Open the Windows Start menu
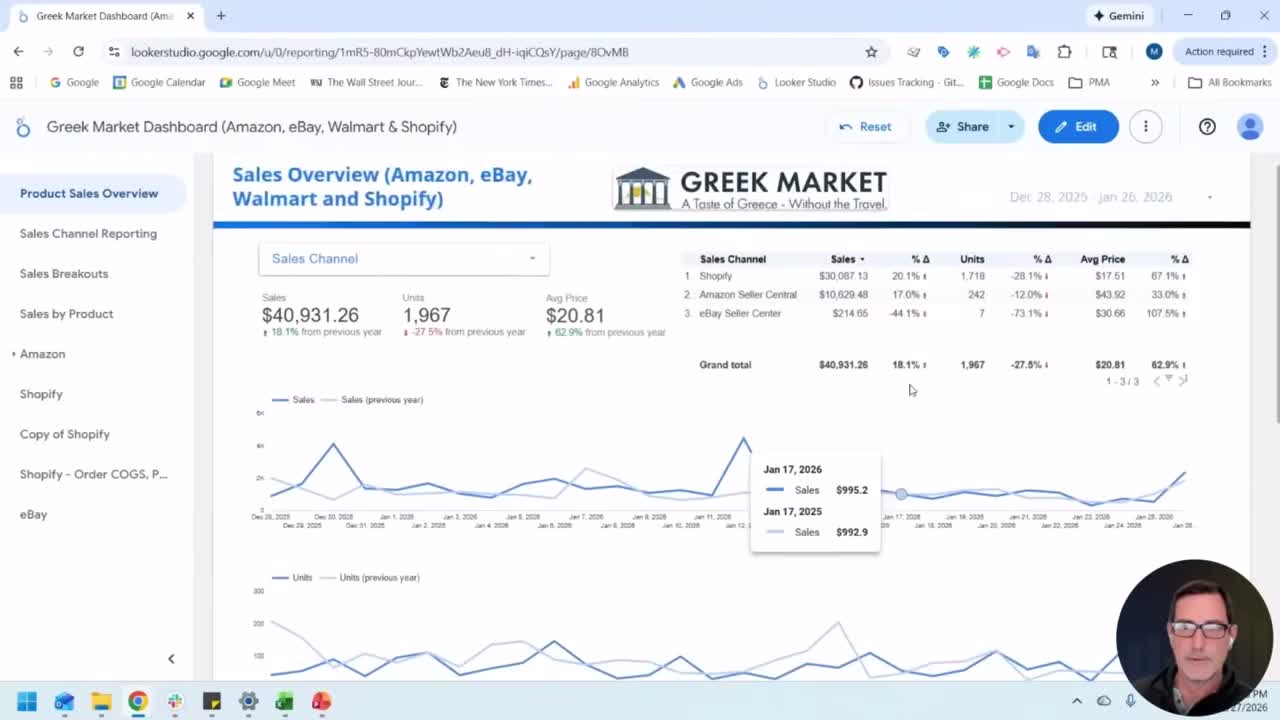1280x720 pixels. click(27, 701)
